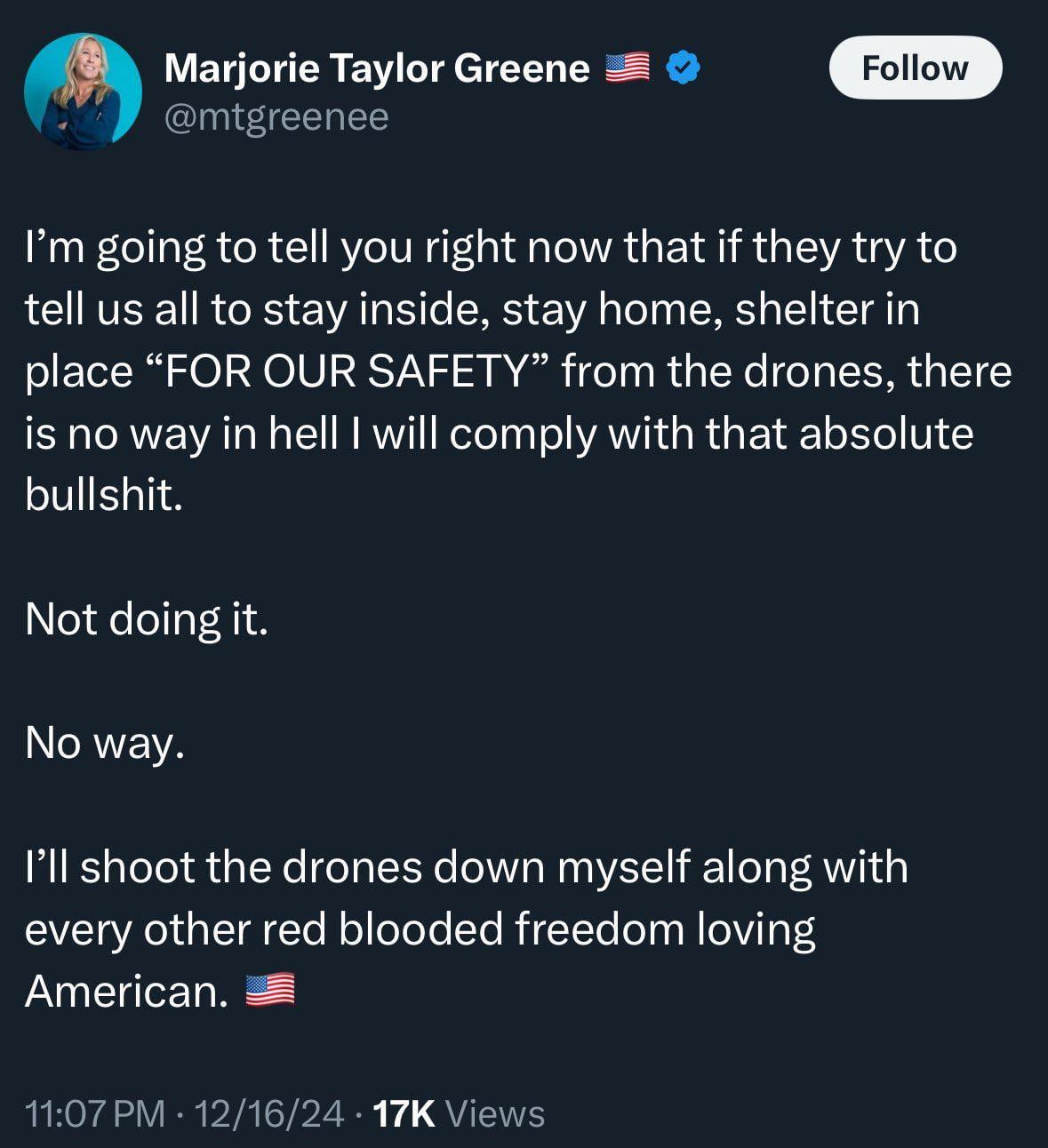Follow the @mtgreenee account
Image resolution: width=1048 pixels, height=1148 pixels.
pos(916,68)
